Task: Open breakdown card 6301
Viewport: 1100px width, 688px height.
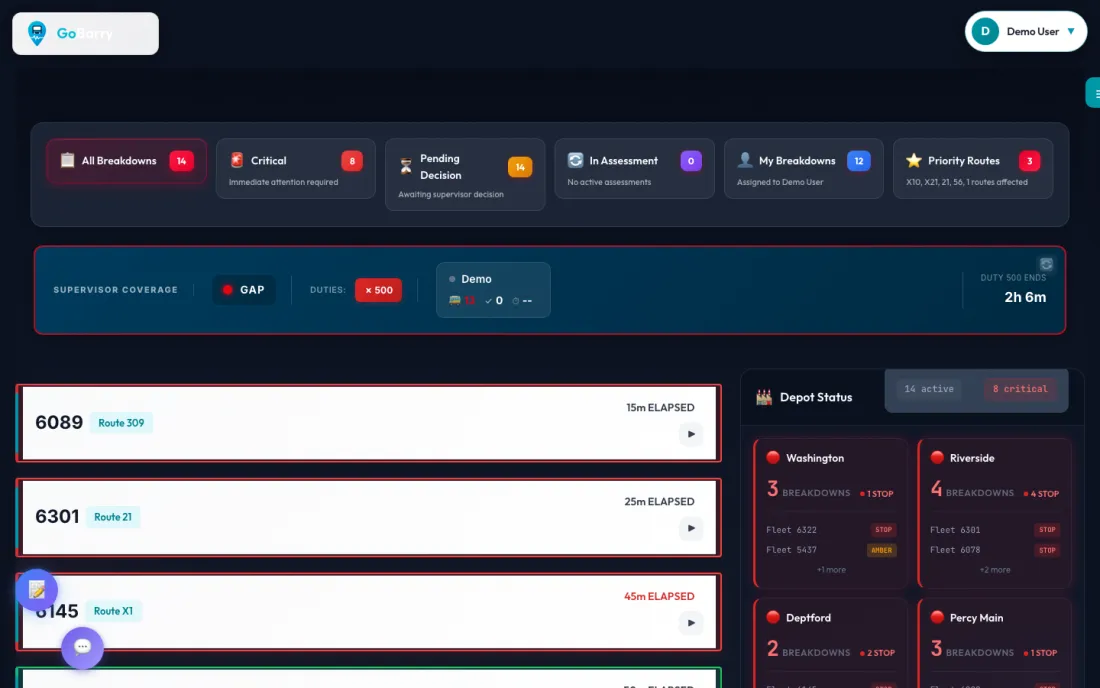Action: (369, 518)
